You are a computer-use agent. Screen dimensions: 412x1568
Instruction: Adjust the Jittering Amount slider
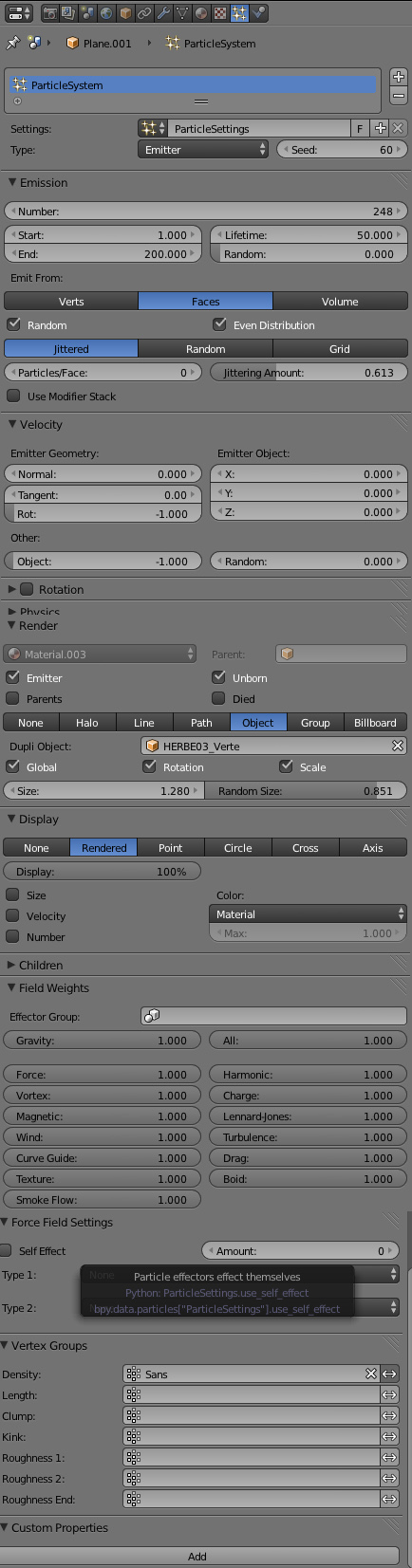pos(309,373)
